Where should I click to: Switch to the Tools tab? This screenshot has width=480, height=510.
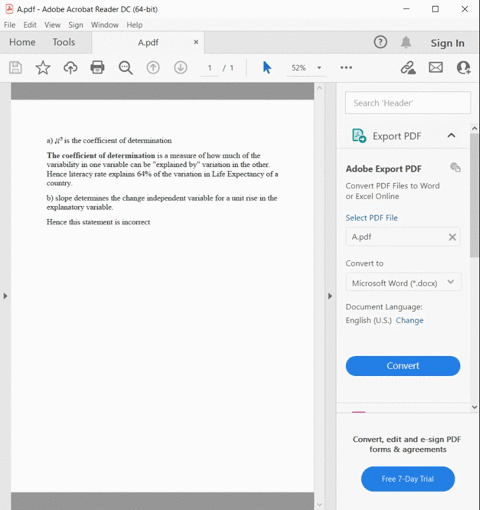tap(64, 42)
